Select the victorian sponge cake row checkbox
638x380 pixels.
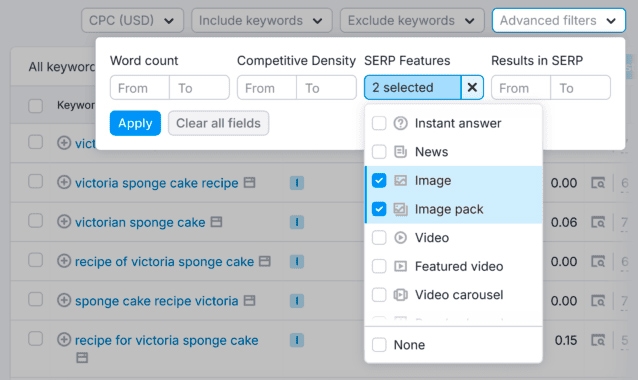coord(35,221)
